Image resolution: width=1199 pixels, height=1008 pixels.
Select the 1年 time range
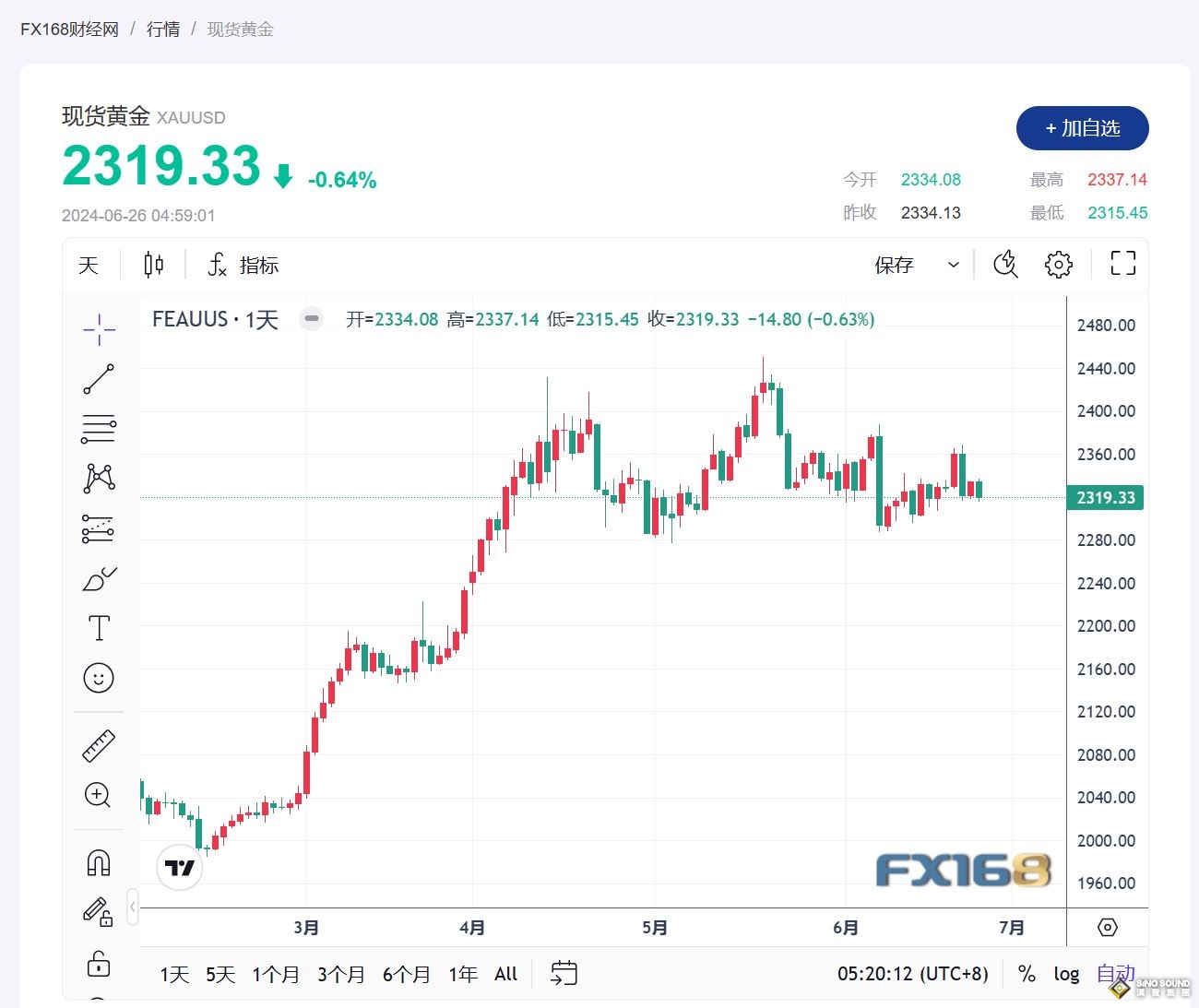[463, 974]
